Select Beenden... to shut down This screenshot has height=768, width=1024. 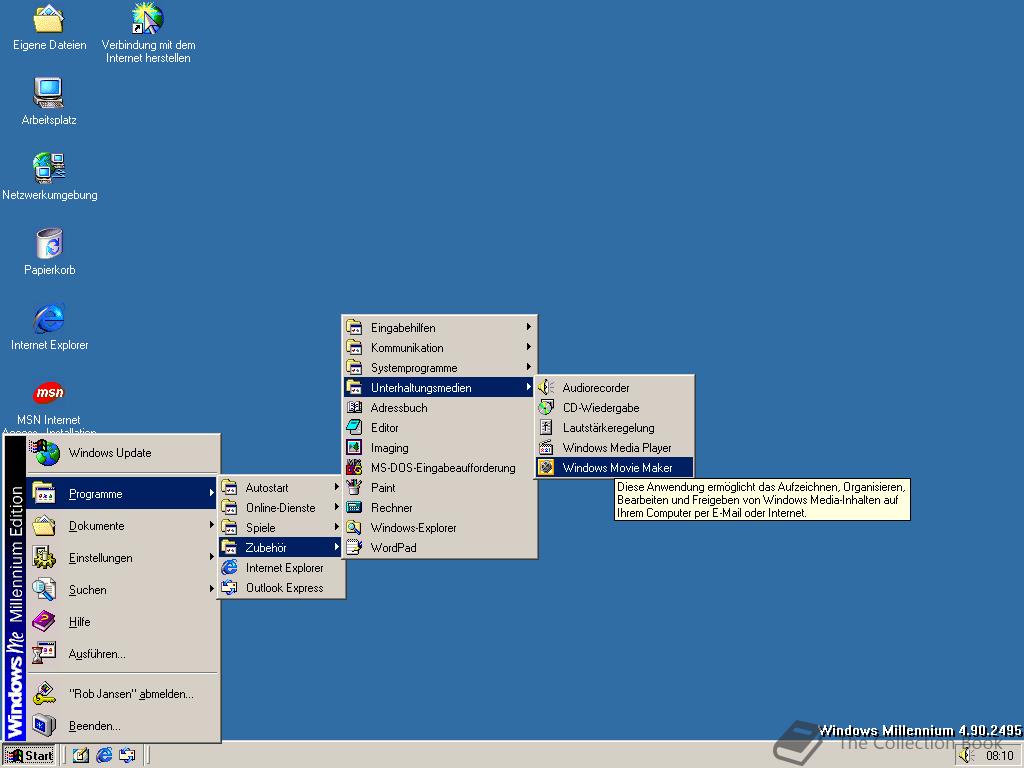(x=122, y=726)
